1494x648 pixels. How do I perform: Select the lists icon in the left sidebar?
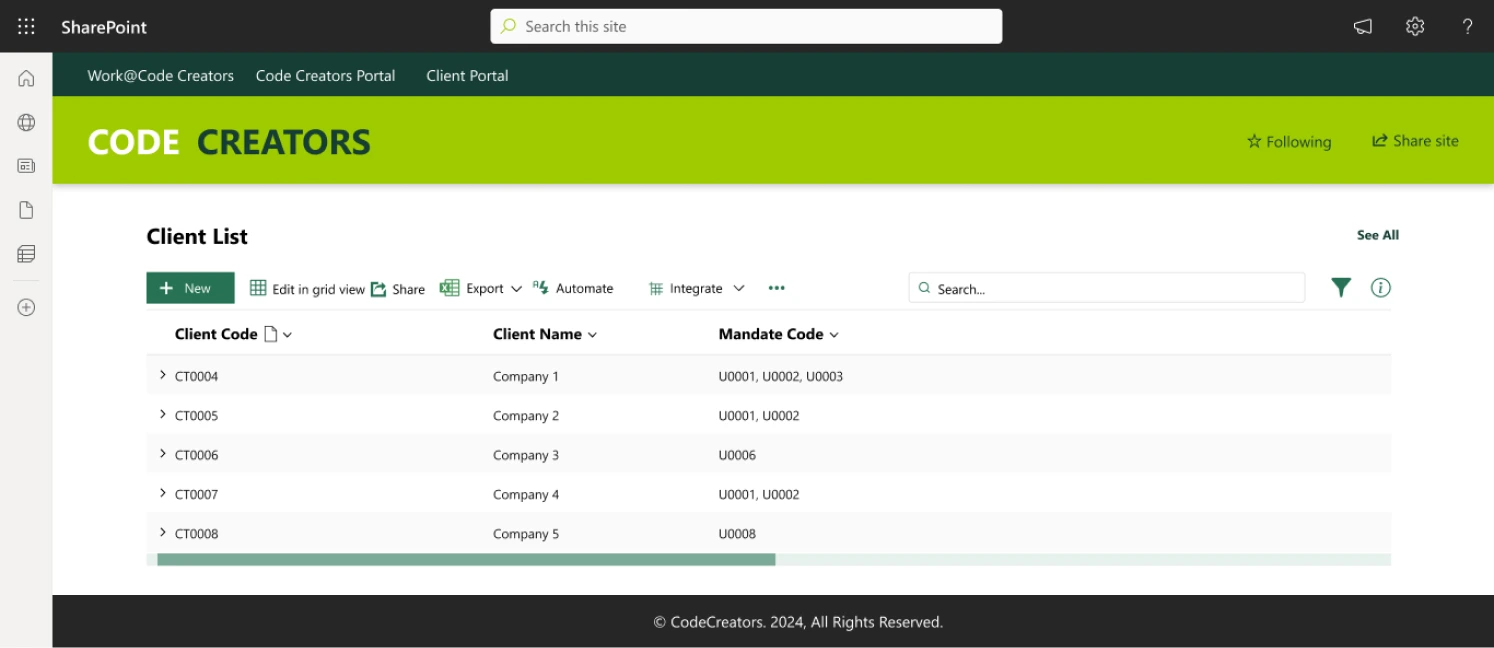25,253
